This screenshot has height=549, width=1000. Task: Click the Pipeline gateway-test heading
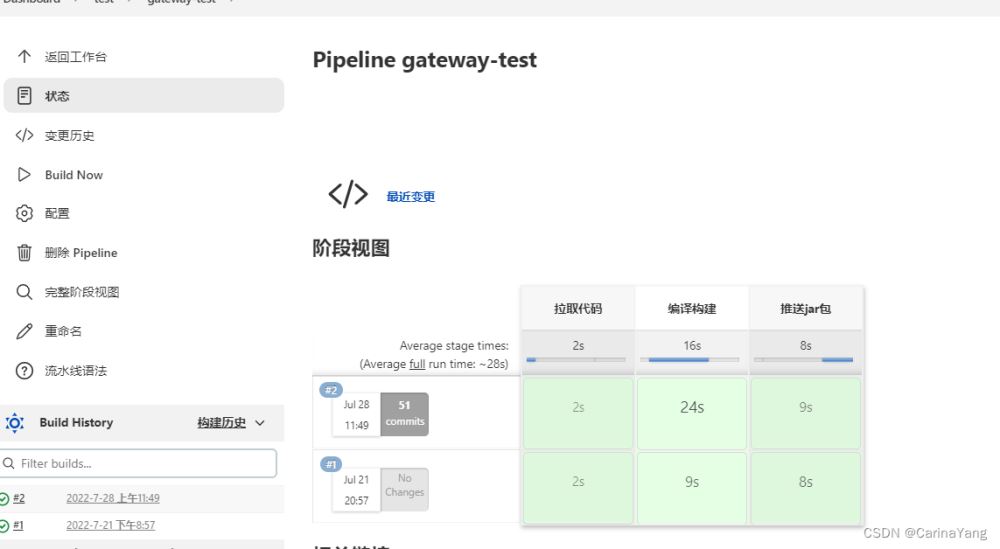pyautogui.click(x=425, y=60)
